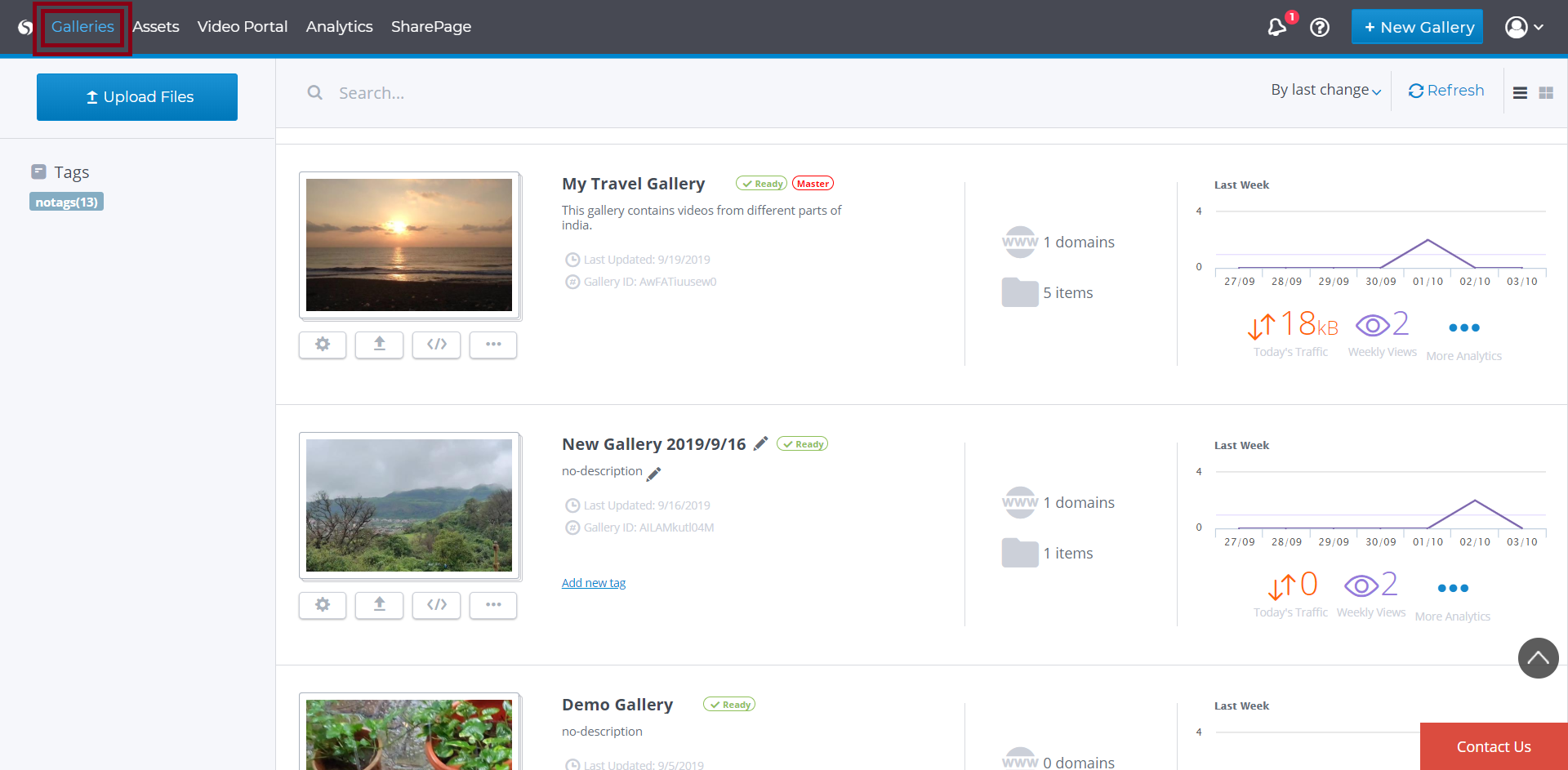Edit New Gallery 2019/9/16 title pencil icon
The width and height of the screenshot is (1568, 770).
pos(760,443)
